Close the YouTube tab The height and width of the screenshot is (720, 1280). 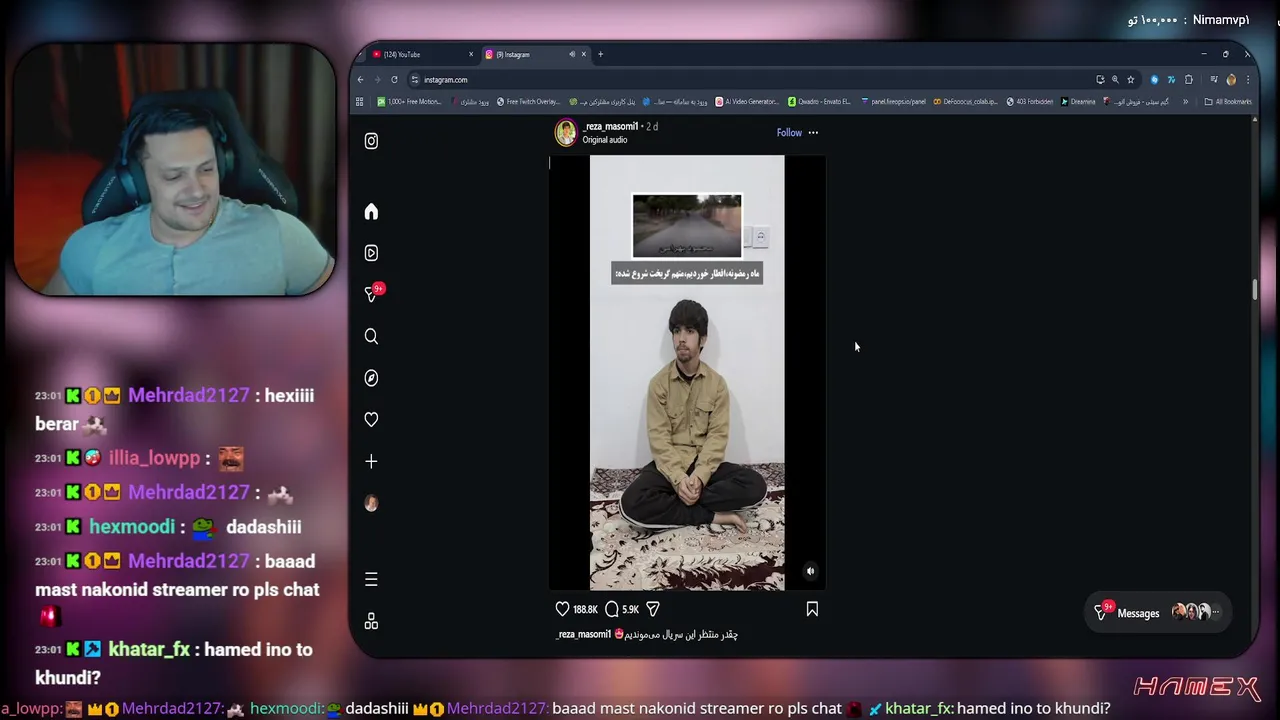pos(471,54)
